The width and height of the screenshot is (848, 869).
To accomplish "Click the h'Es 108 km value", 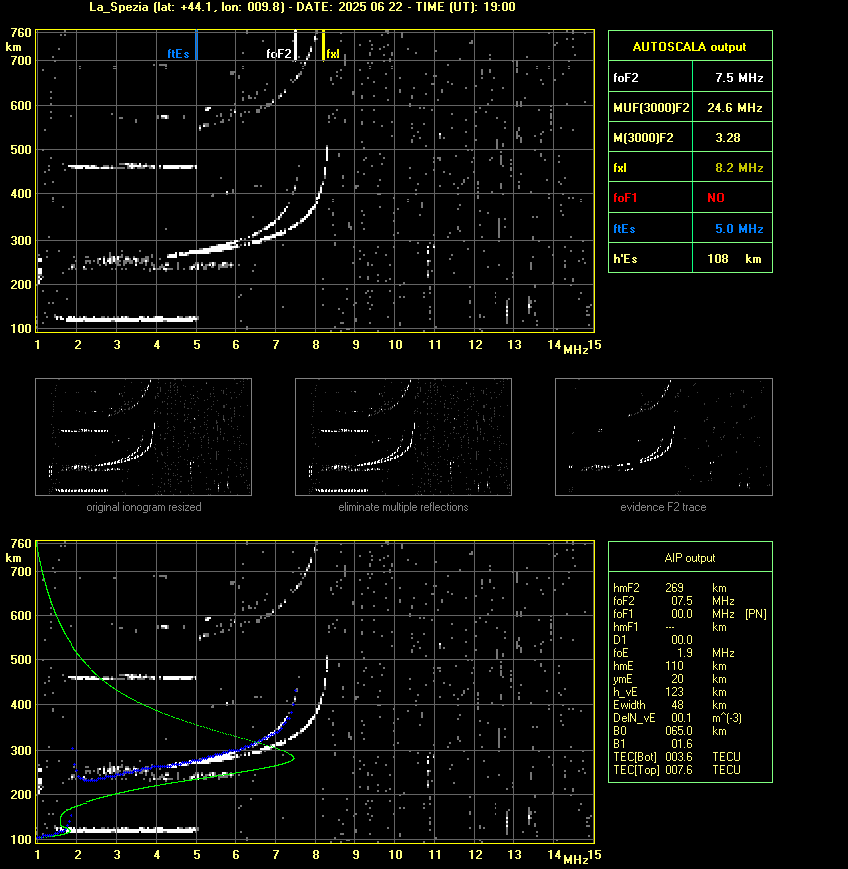I will coord(734,259).
